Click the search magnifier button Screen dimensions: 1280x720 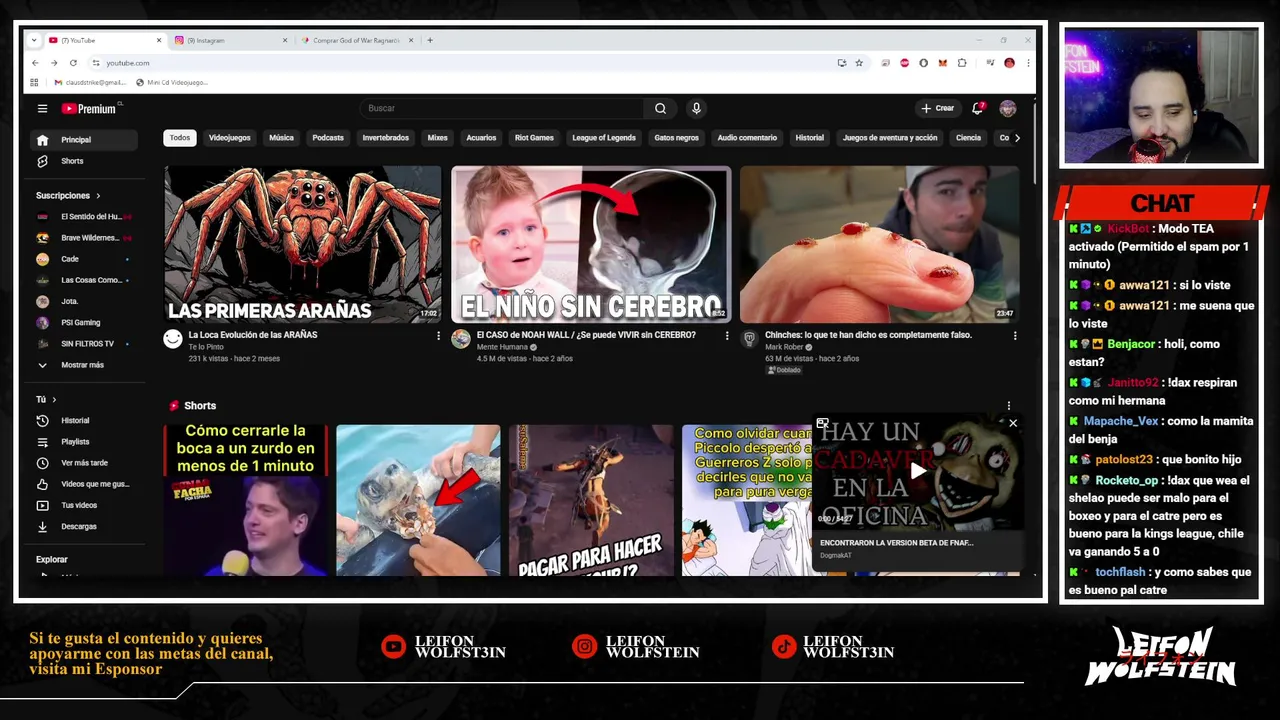pyautogui.click(x=660, y=108)
